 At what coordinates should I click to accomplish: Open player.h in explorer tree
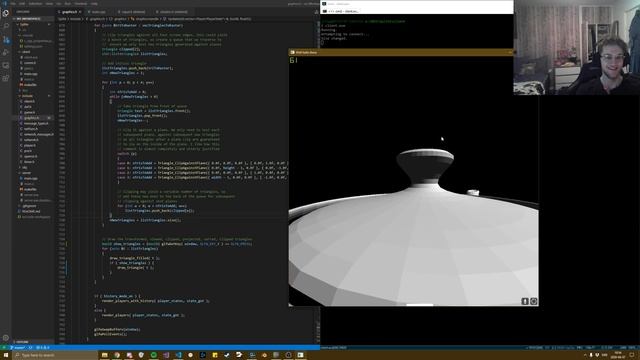pos(30,145)
